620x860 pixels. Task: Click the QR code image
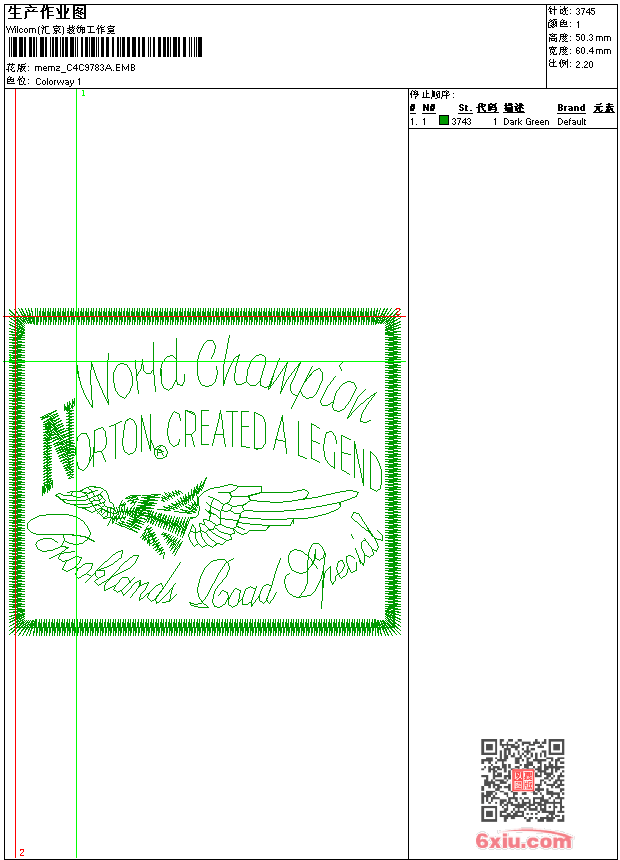click(523, 780)
